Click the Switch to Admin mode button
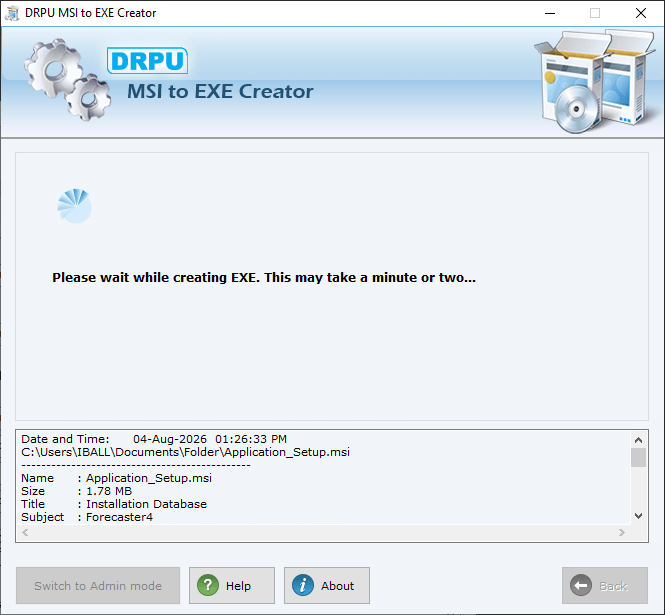665x615 pixels. (98, 585)
